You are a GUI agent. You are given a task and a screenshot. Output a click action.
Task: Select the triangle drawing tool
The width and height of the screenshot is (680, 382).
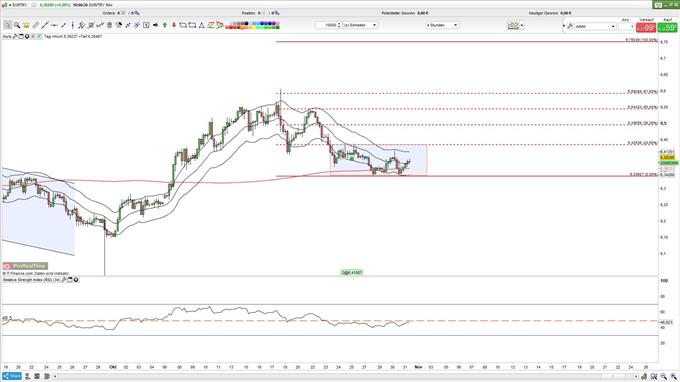201,25
